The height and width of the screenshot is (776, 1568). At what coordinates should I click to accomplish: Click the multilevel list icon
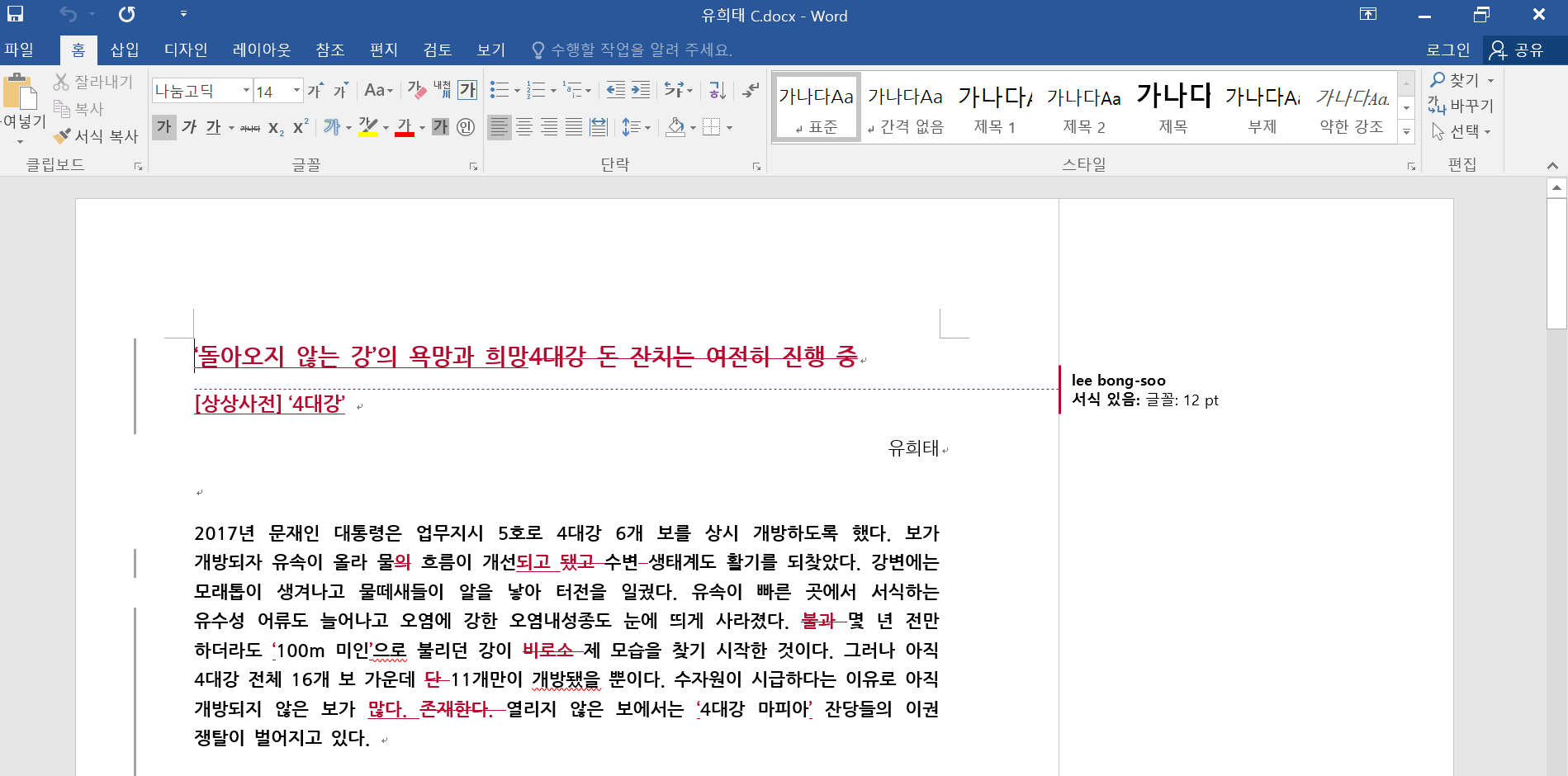(x=572, y=90)
